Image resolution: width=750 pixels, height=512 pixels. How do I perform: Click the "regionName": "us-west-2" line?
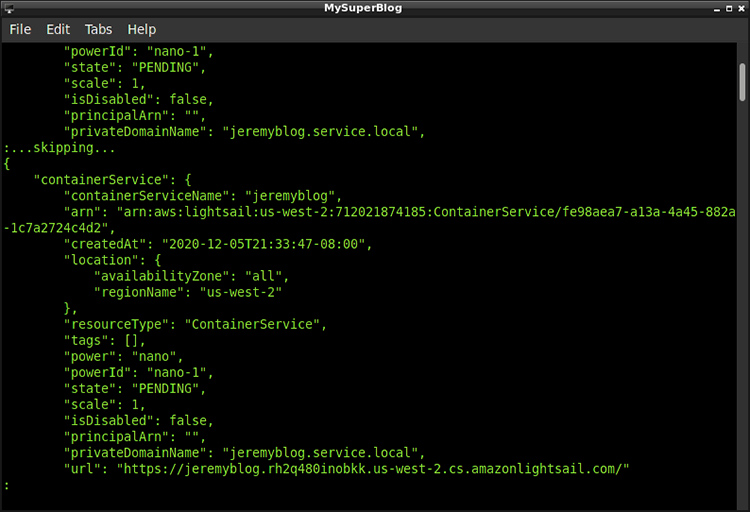188,292
